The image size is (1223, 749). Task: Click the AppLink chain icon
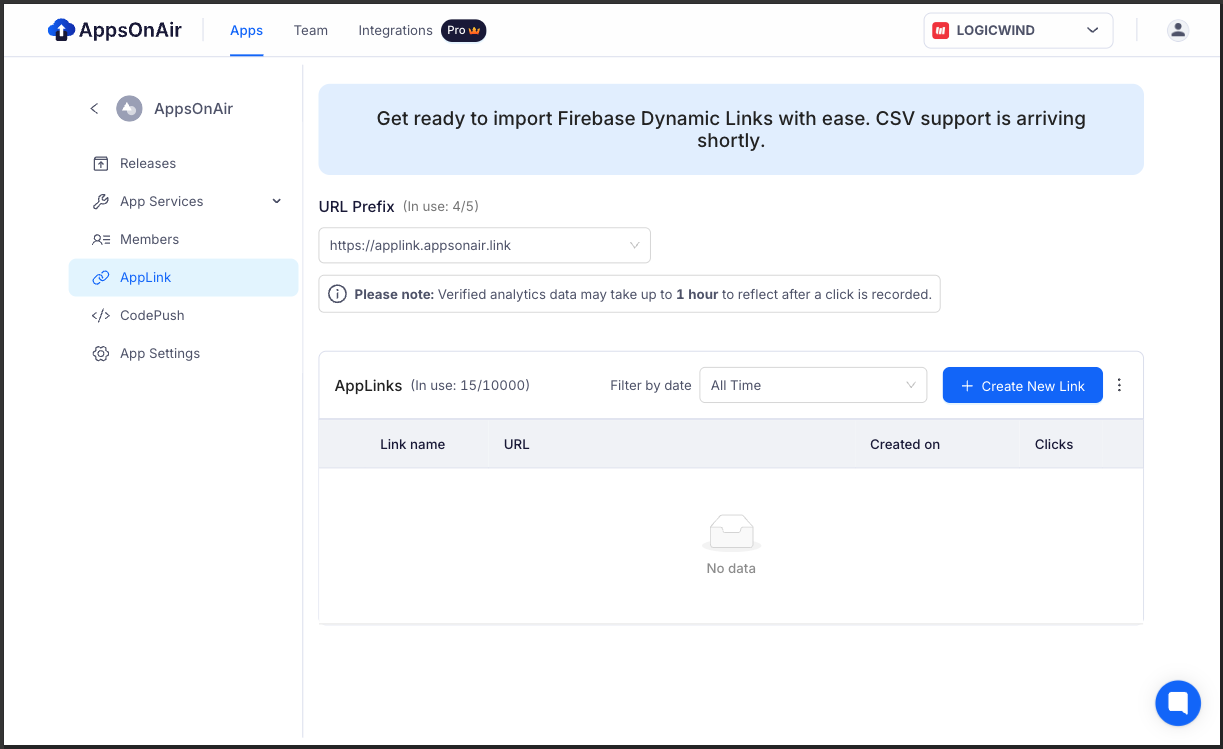click(100, 277)
